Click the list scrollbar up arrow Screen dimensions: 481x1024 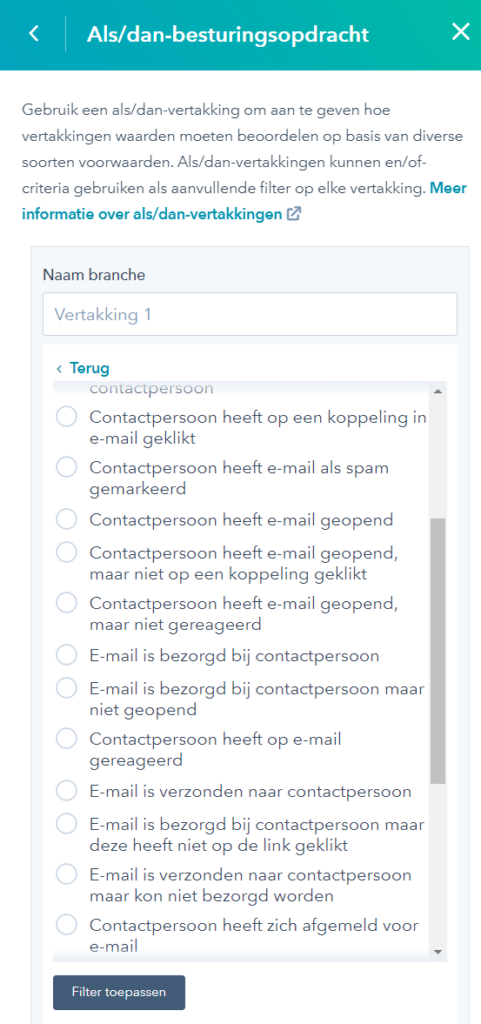coord(437,391)
